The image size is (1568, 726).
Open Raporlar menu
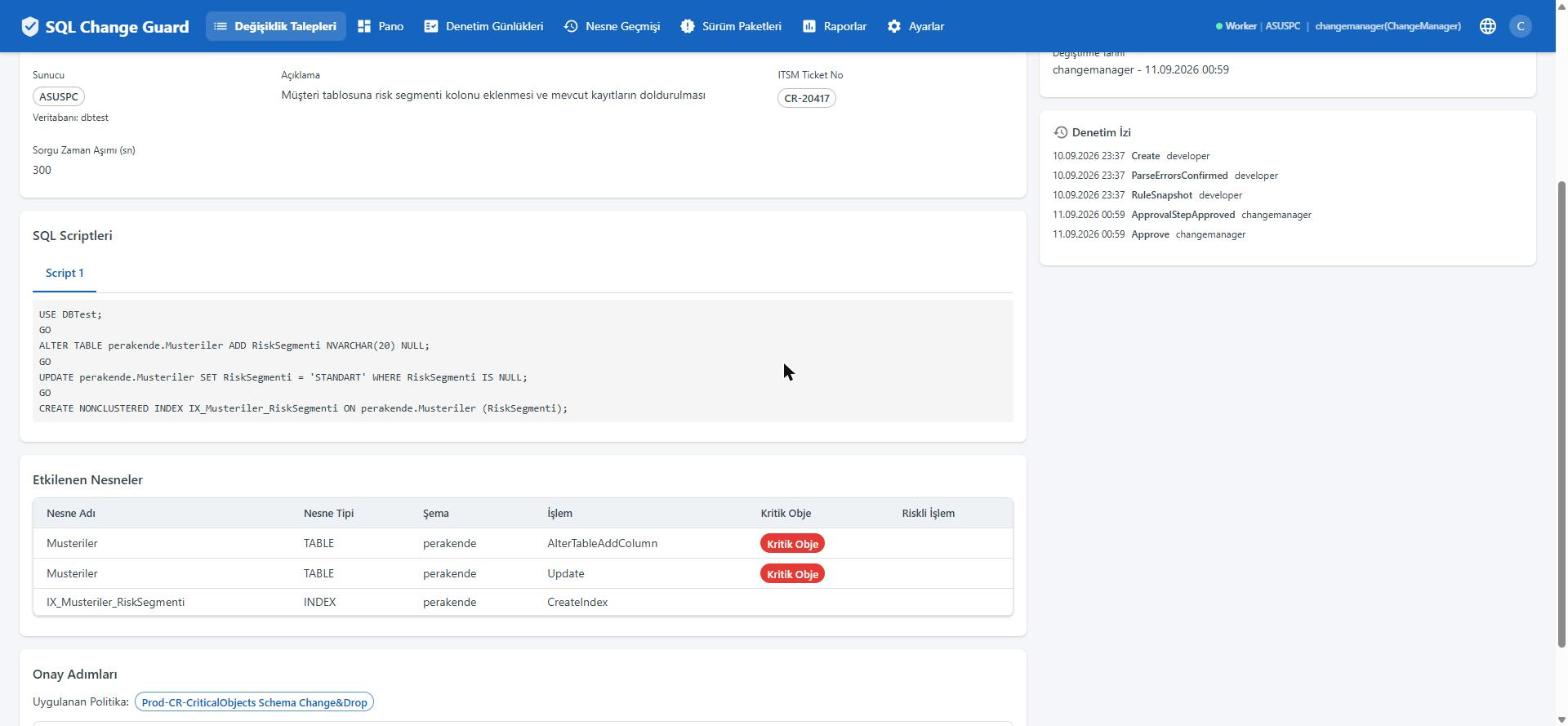835,26
